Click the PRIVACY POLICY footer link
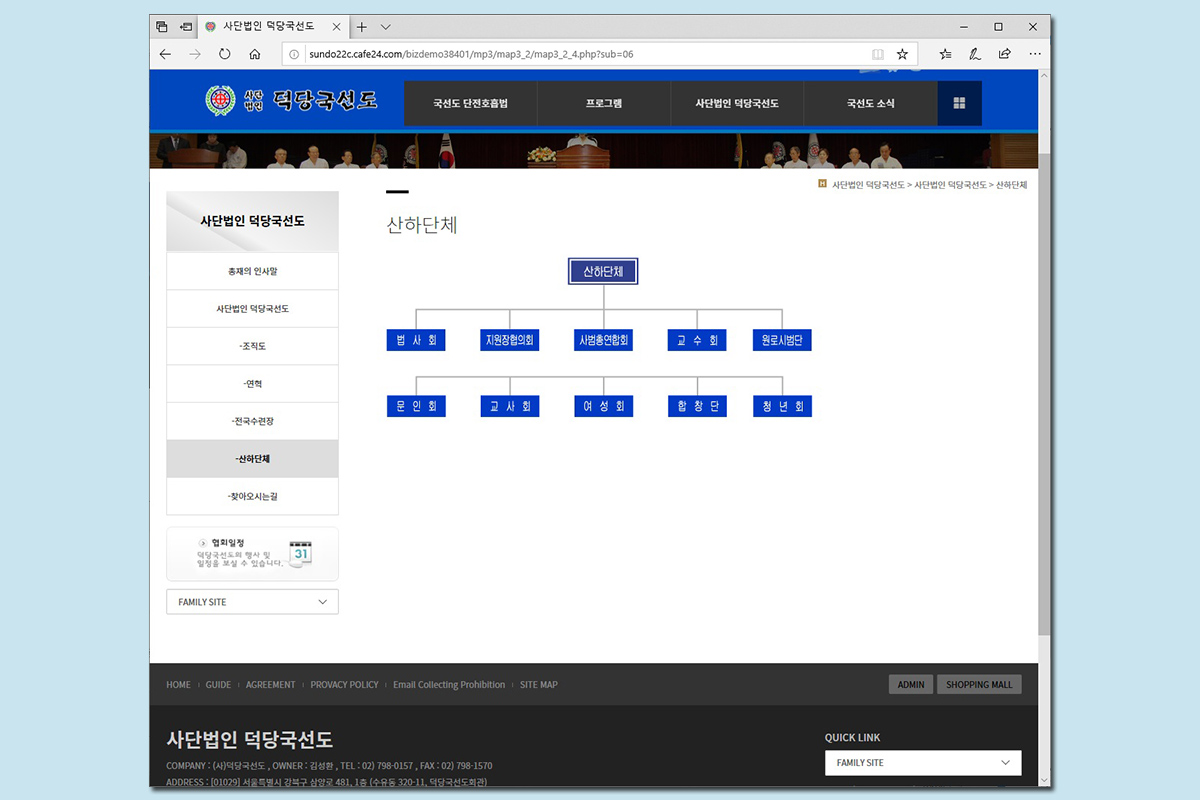This screenshot has height=800, width=1200. point(344,685)
